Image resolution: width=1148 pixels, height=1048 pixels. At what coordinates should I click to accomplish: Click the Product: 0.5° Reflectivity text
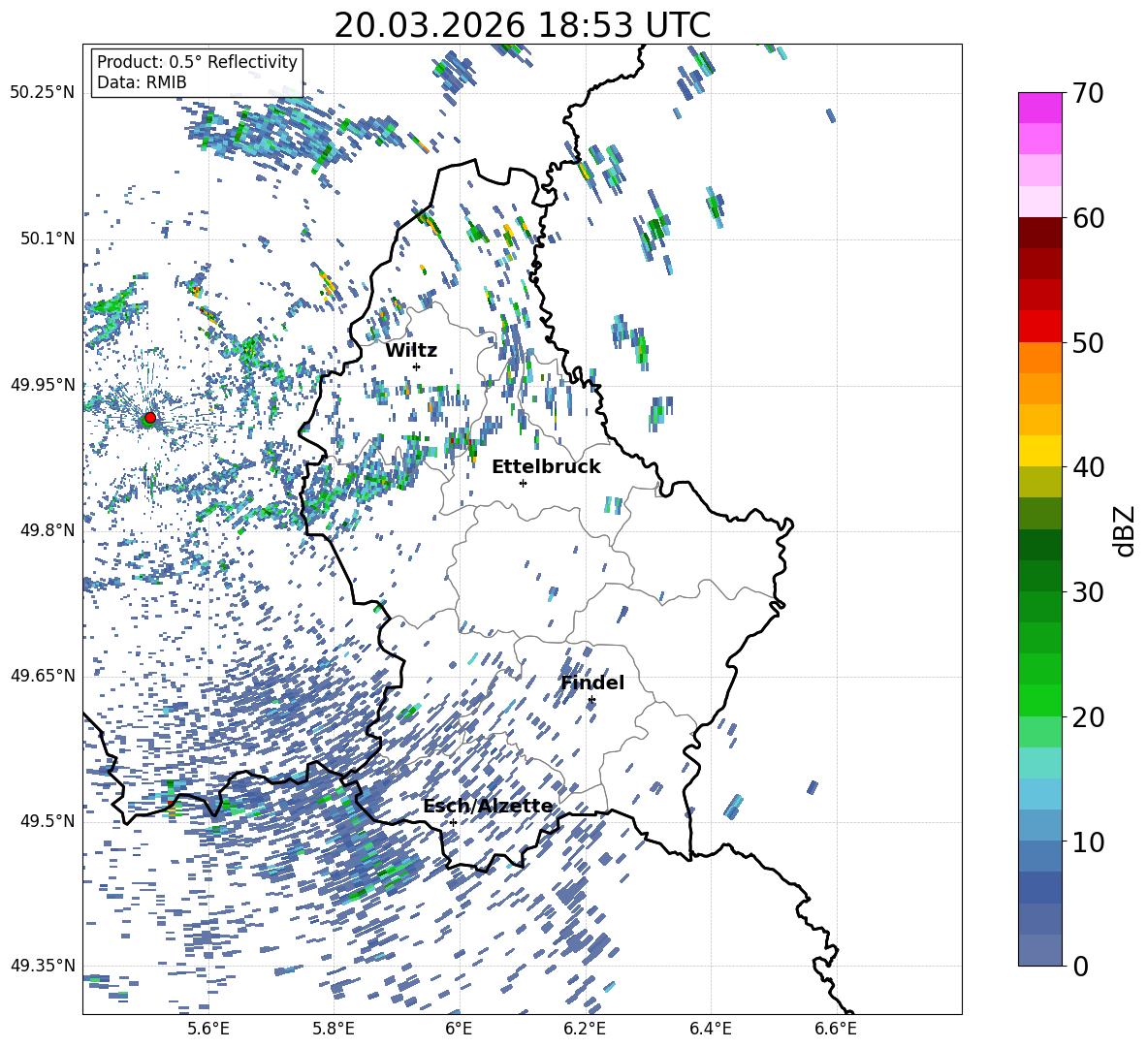197,62
